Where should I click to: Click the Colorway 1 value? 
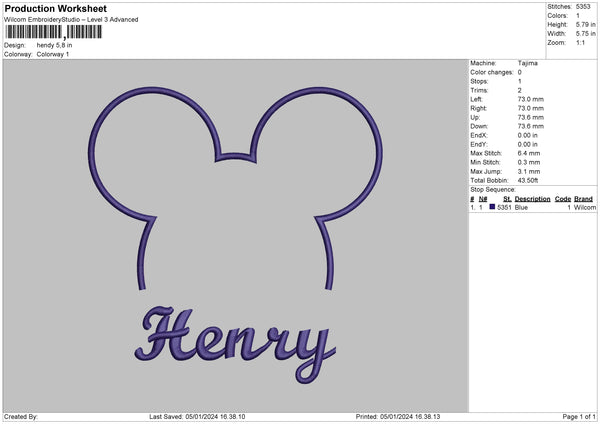[54, 54]
